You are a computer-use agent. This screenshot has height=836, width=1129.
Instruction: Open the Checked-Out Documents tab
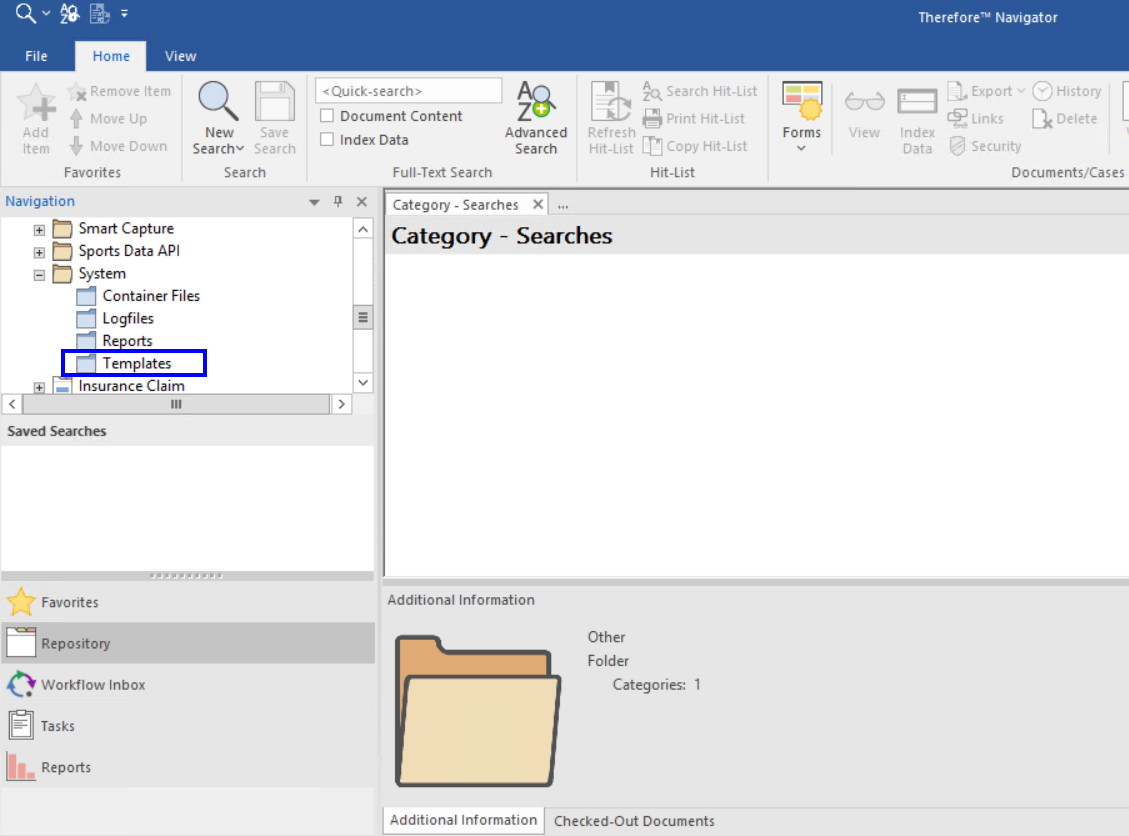634,821
